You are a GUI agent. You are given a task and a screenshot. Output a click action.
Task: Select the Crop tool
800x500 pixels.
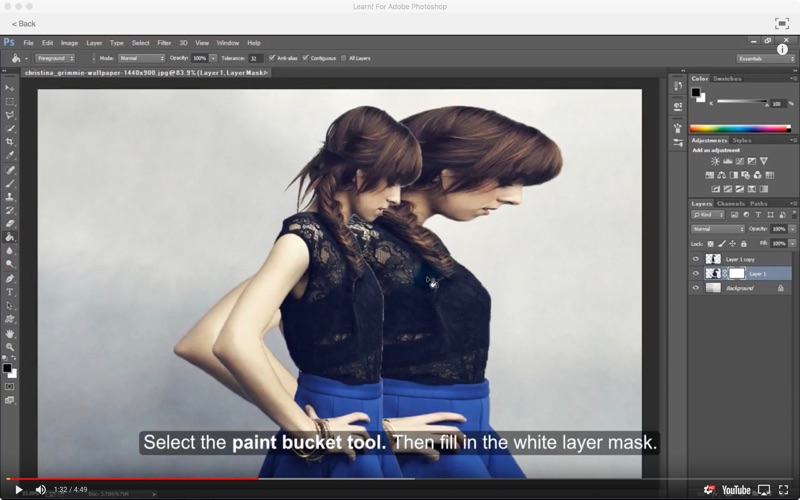pyautogui.click(x=10, y=142)
